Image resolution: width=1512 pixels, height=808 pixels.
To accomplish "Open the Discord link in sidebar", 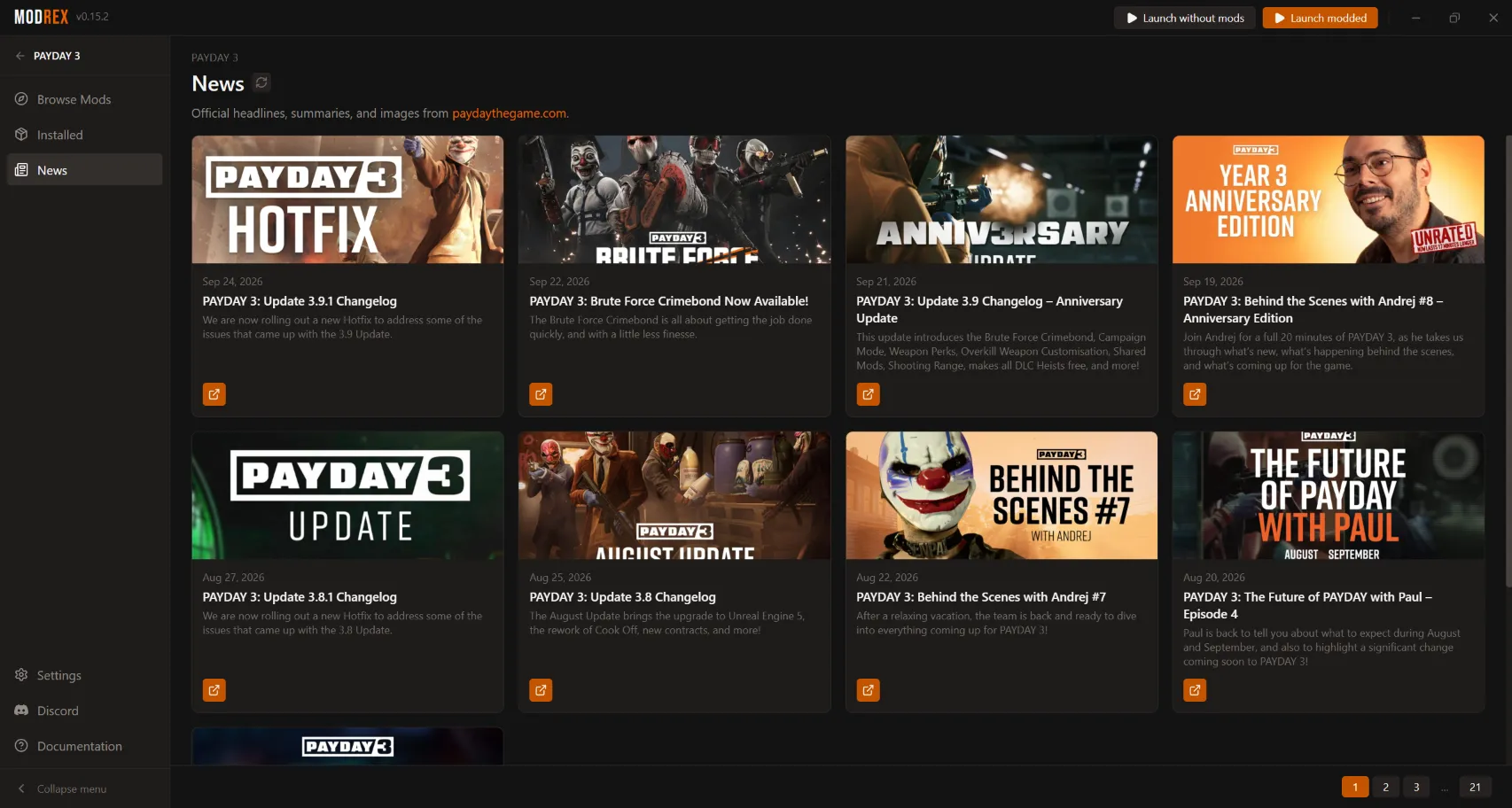I will click(x=84, y=711).
